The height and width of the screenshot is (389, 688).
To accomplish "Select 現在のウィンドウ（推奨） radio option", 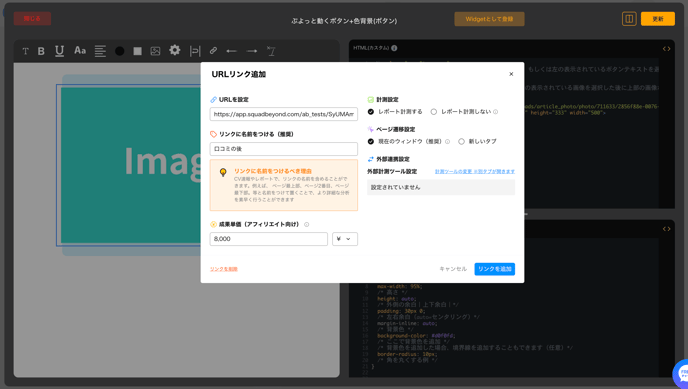I will pos(371,142).
